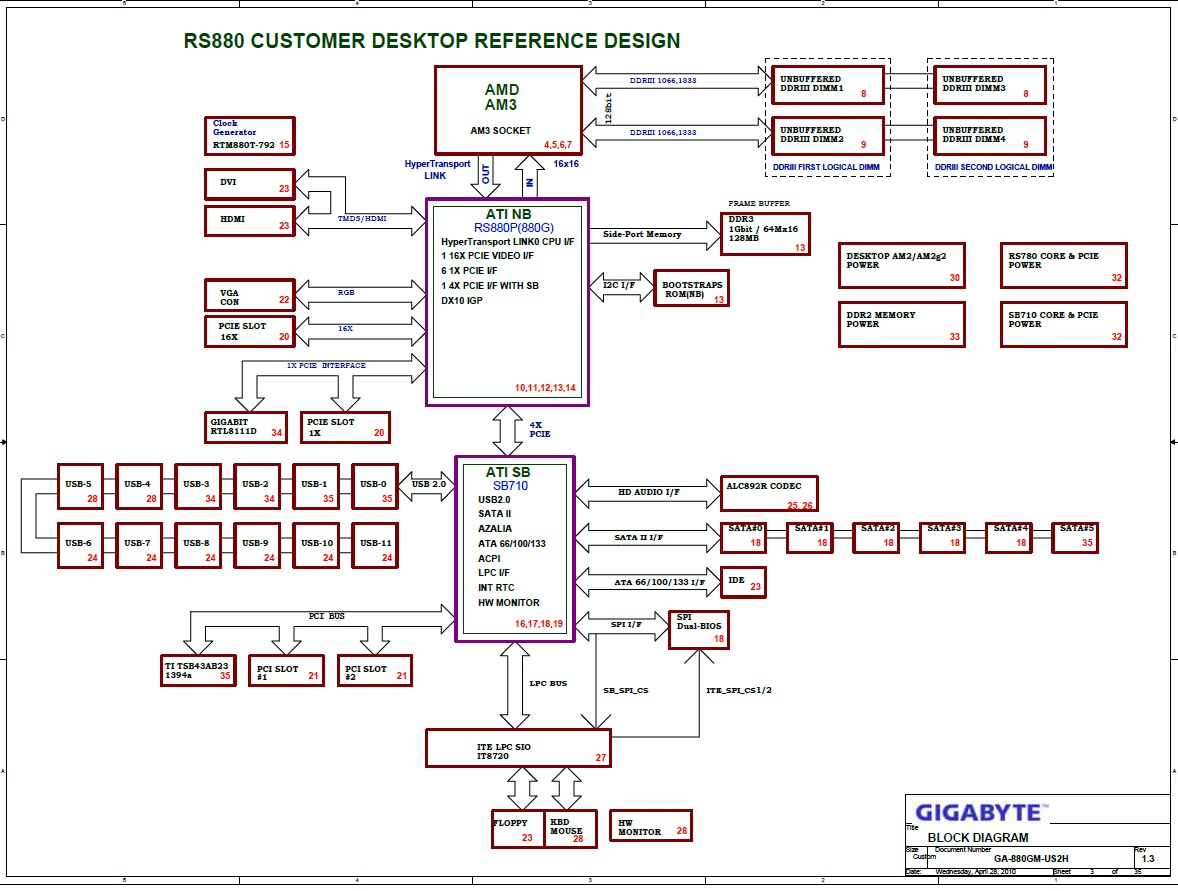Click the TI TSB43AB23 1394a block

(x=198, y=670)
